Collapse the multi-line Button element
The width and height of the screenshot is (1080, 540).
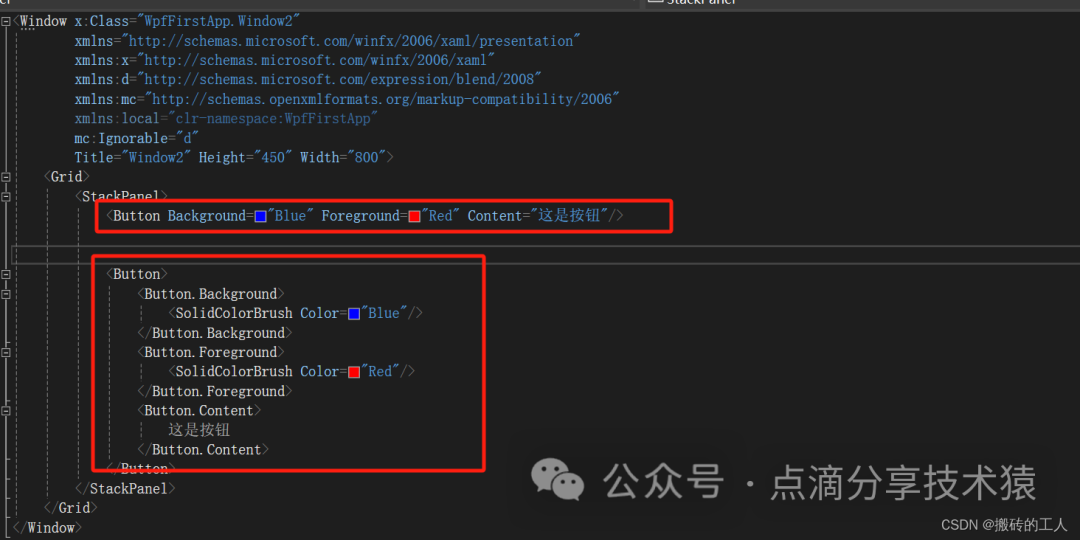(x=7, y=274)
